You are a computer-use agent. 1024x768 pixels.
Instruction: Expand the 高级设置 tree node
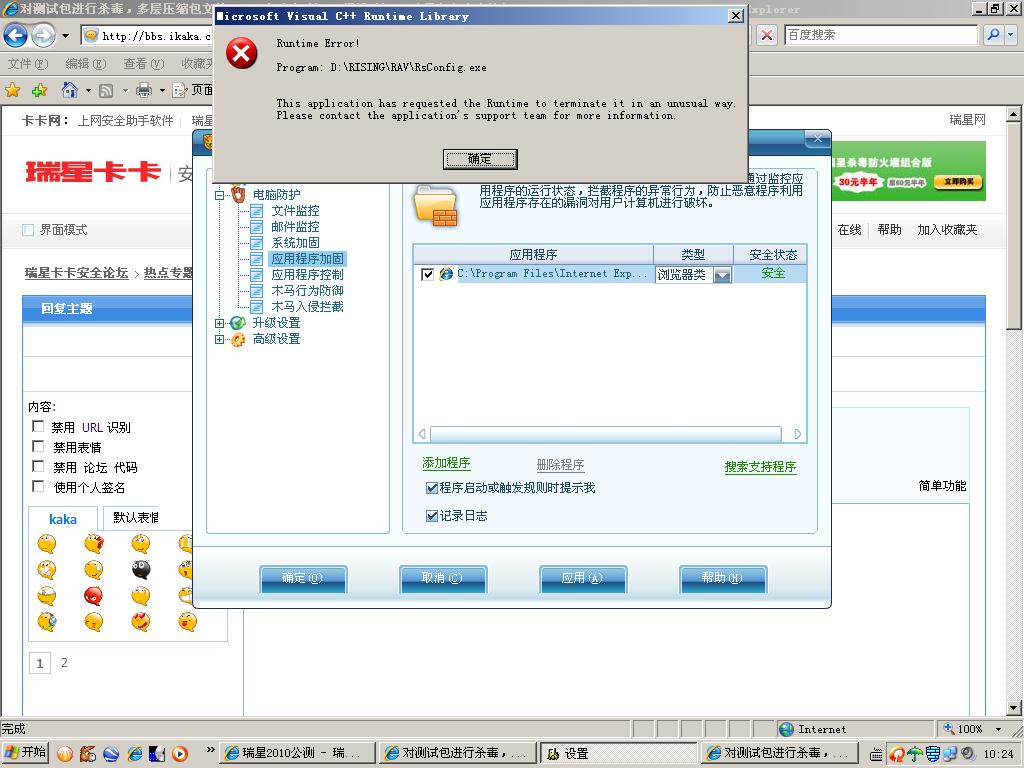coord(220,339)
